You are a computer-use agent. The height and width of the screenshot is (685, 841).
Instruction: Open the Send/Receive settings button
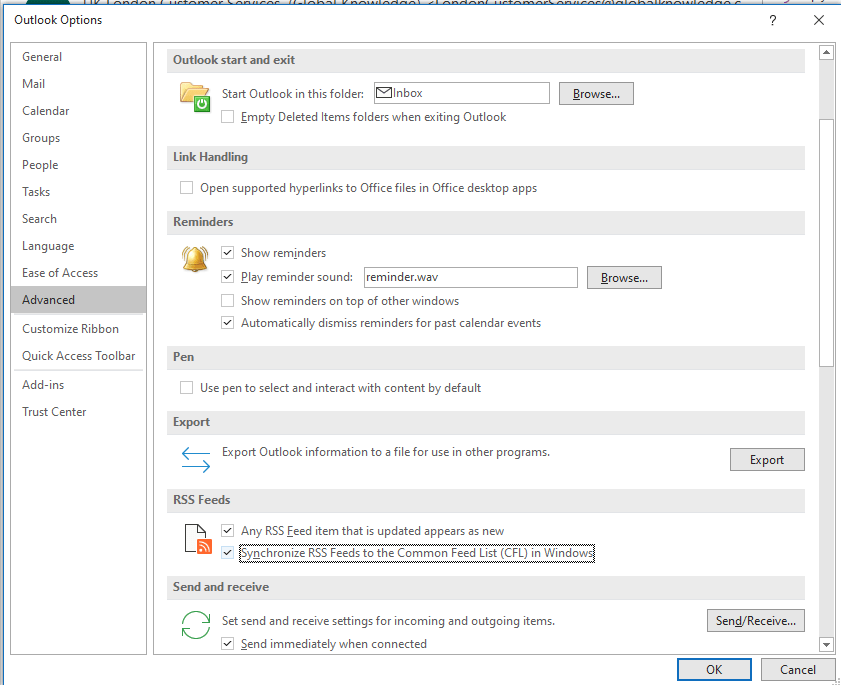[x=755, y=621]
